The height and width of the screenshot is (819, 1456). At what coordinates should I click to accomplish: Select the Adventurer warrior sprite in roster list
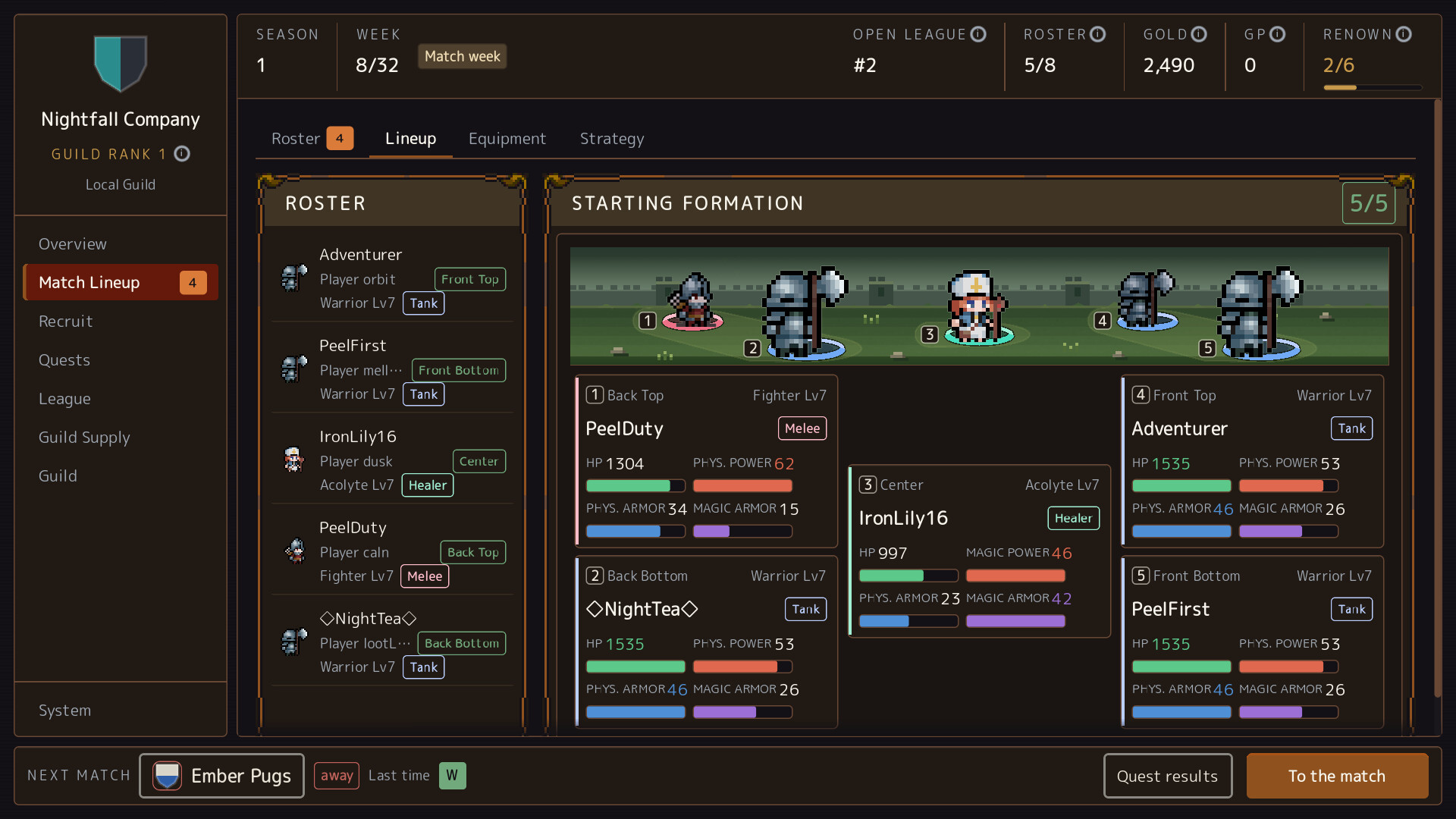[x=294, y=278]
